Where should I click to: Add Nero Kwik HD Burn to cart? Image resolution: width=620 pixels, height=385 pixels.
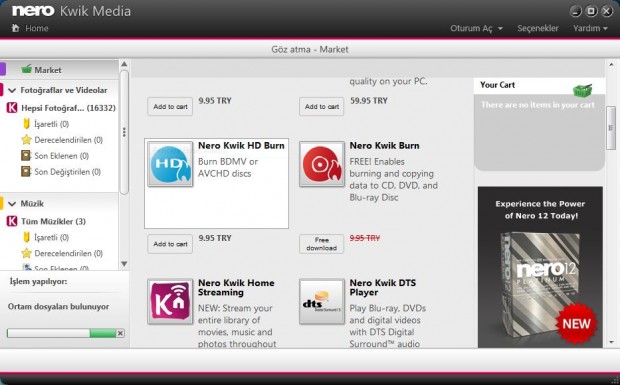[x=170, y=244]
